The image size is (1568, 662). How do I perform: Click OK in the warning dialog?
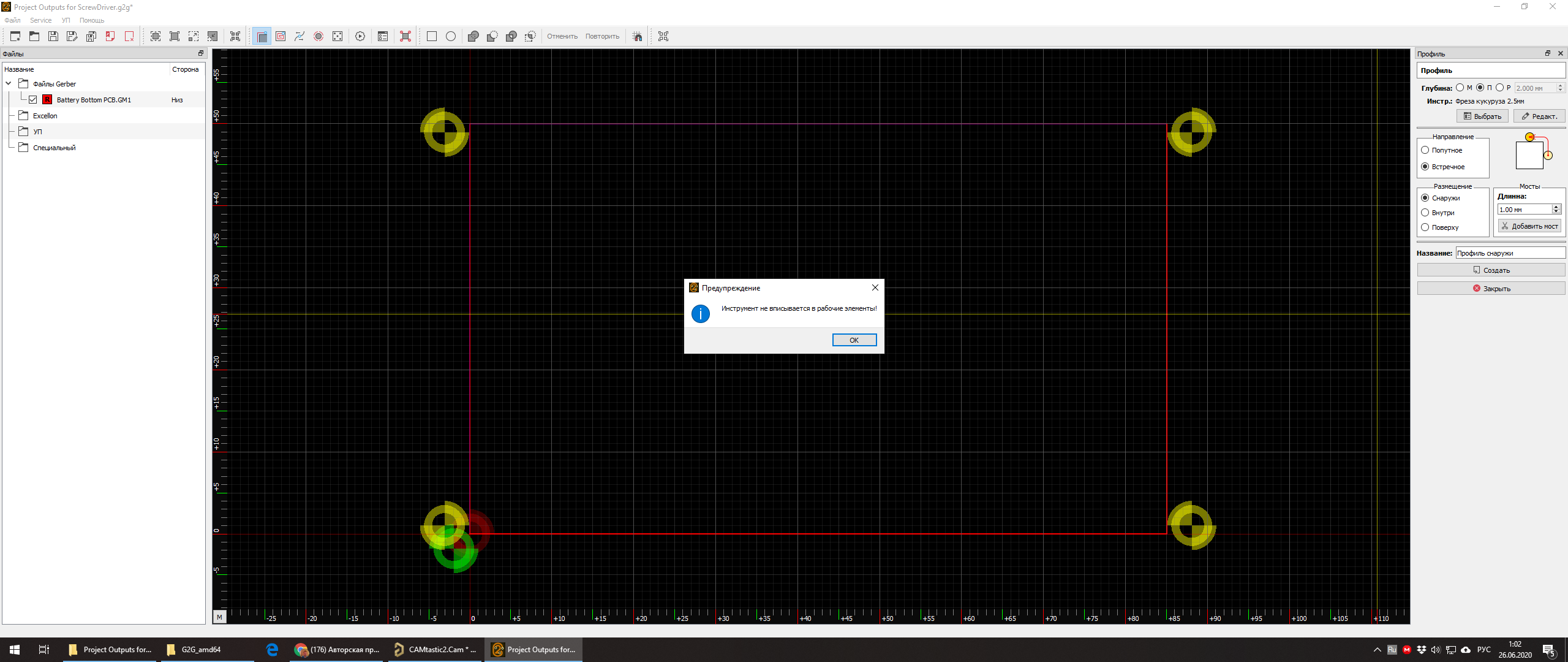[854, 340]
